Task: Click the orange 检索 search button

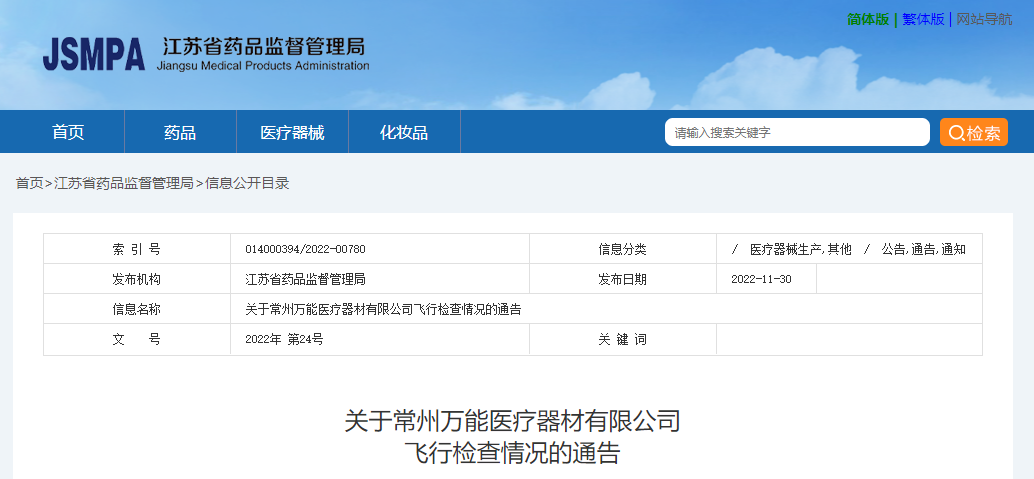Action: tap(974, 132)
